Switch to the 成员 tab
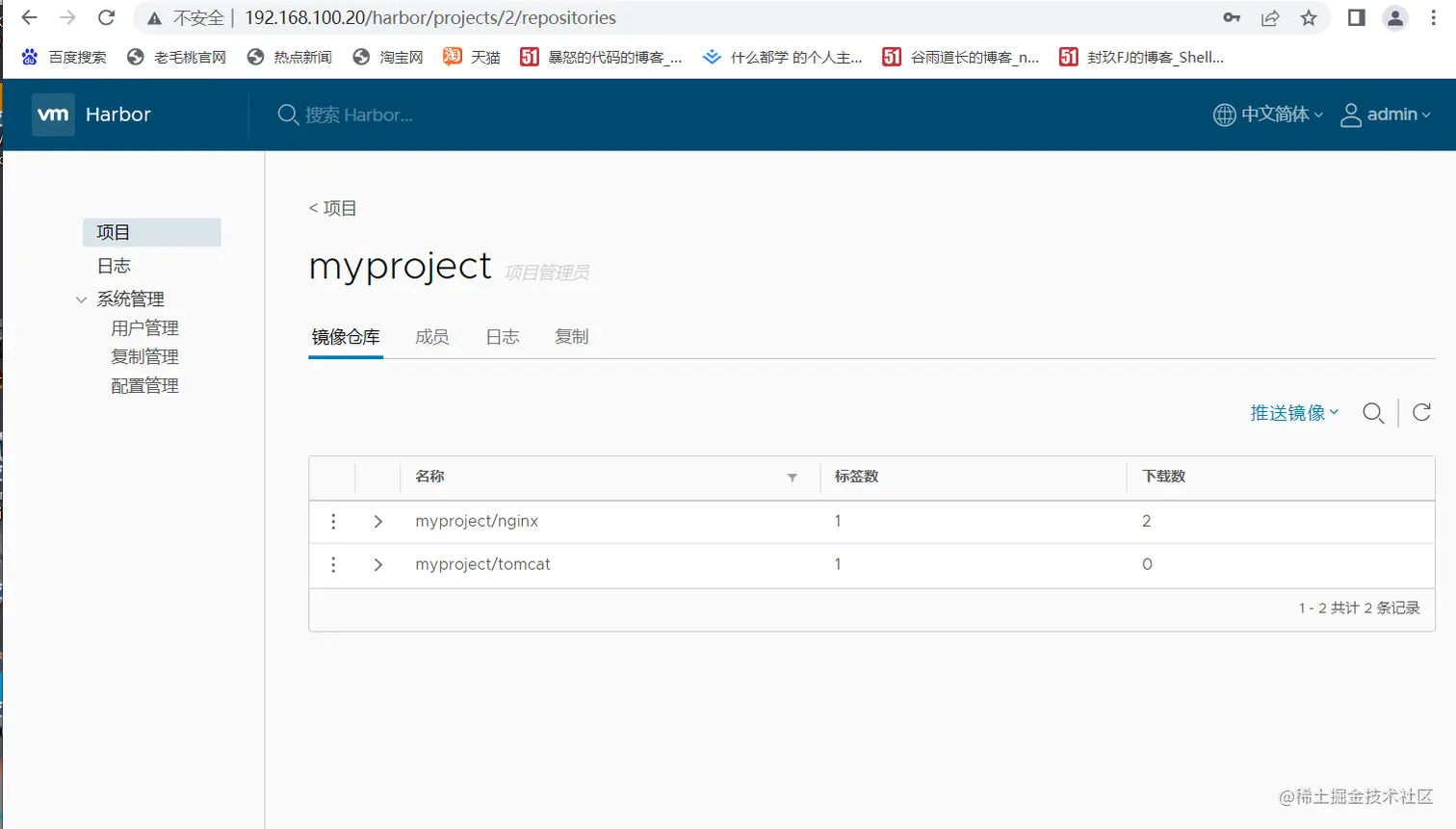This screenshot has width=1456, height=829. point(432,337)
